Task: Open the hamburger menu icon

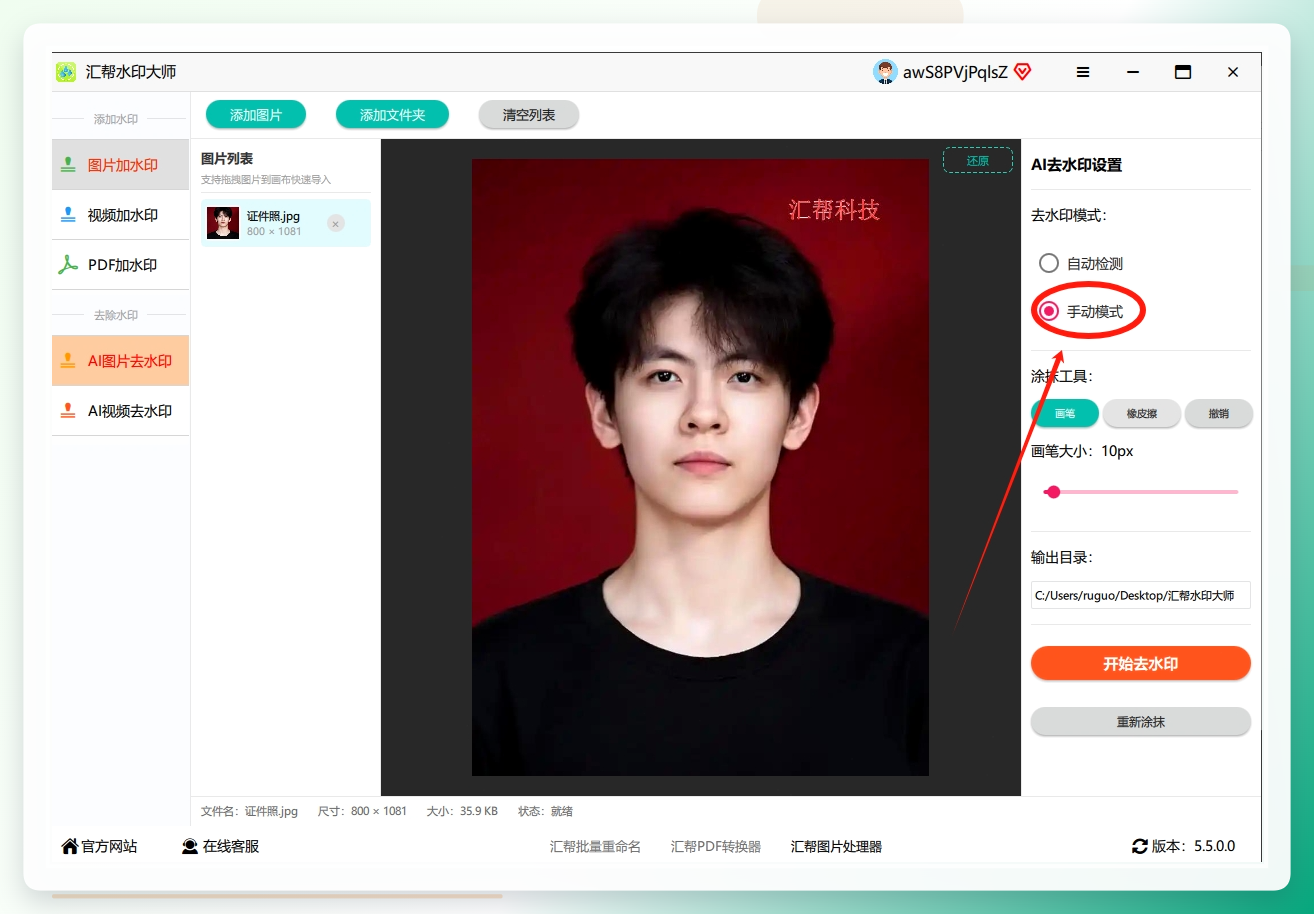Action: point(1083,72)
